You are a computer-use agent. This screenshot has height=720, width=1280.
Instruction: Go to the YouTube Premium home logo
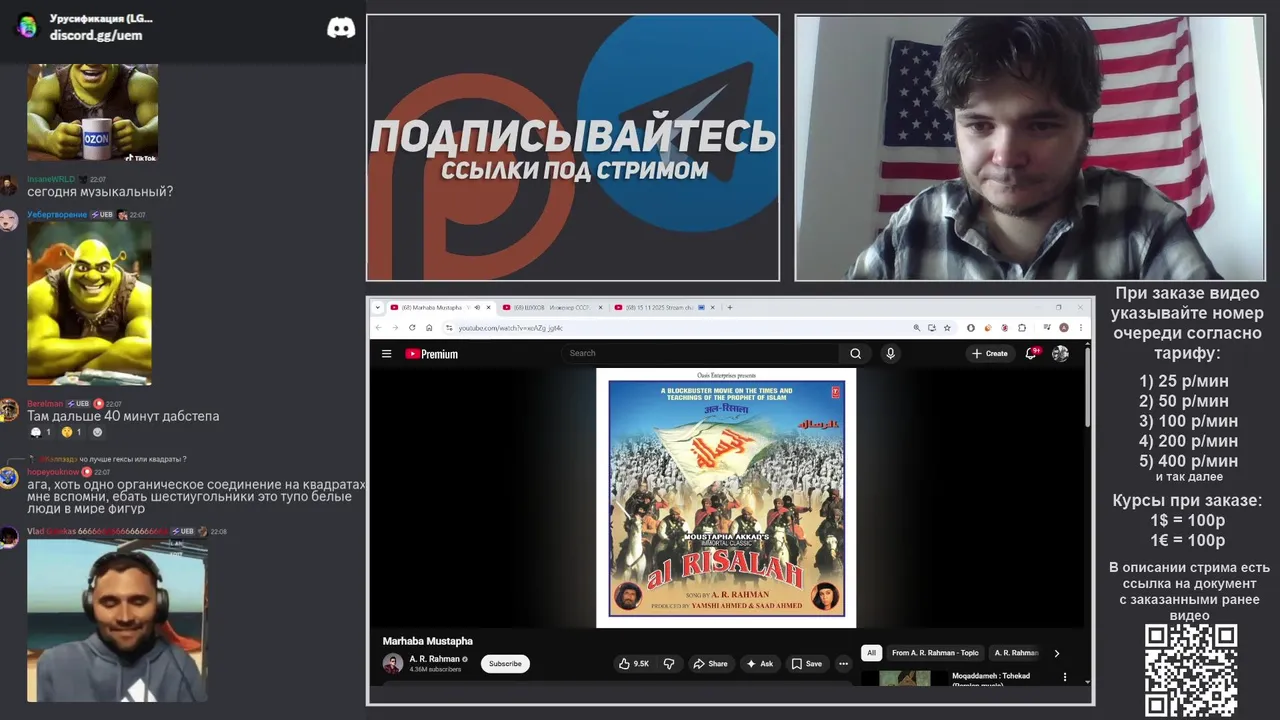pos(431,354)
